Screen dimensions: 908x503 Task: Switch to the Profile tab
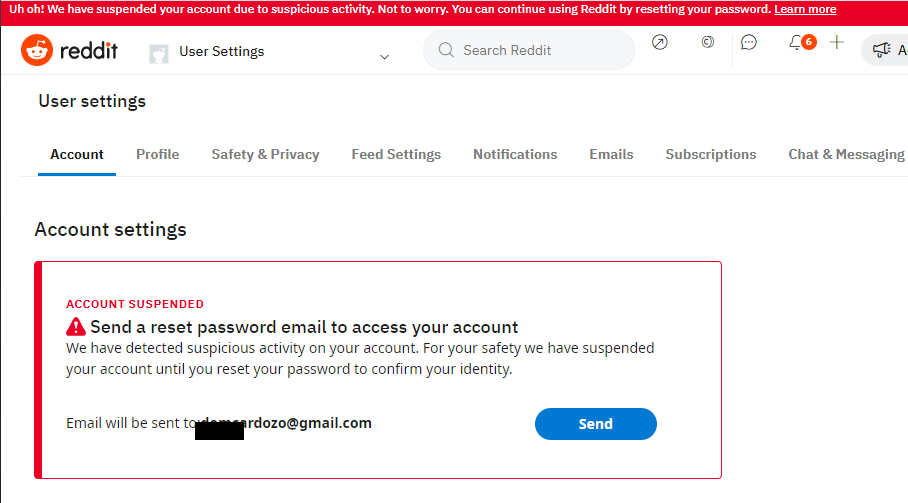click(158, 155)
